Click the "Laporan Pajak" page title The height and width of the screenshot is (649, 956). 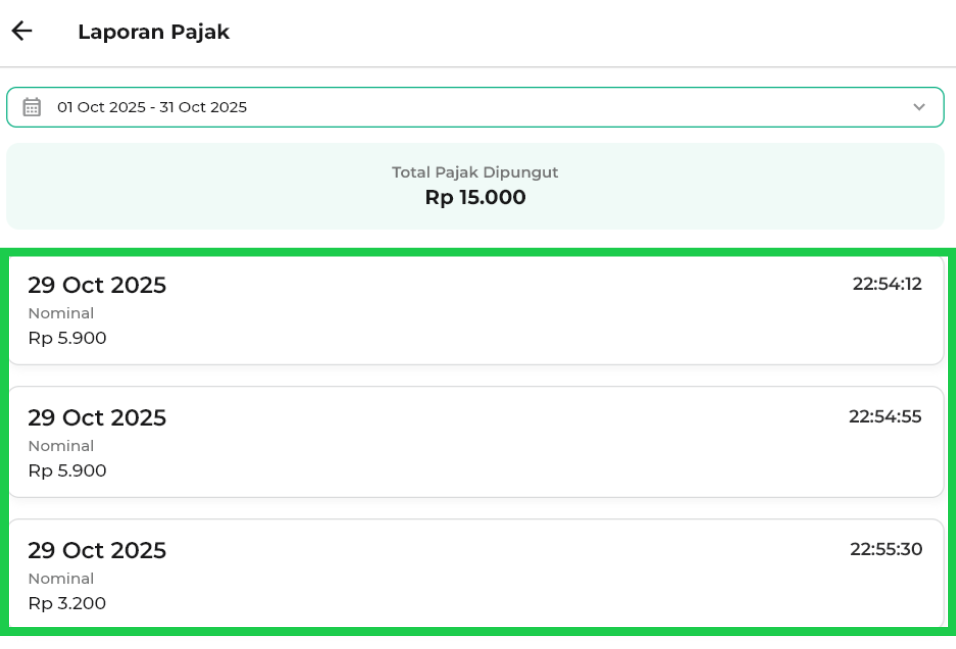(153, 32)
